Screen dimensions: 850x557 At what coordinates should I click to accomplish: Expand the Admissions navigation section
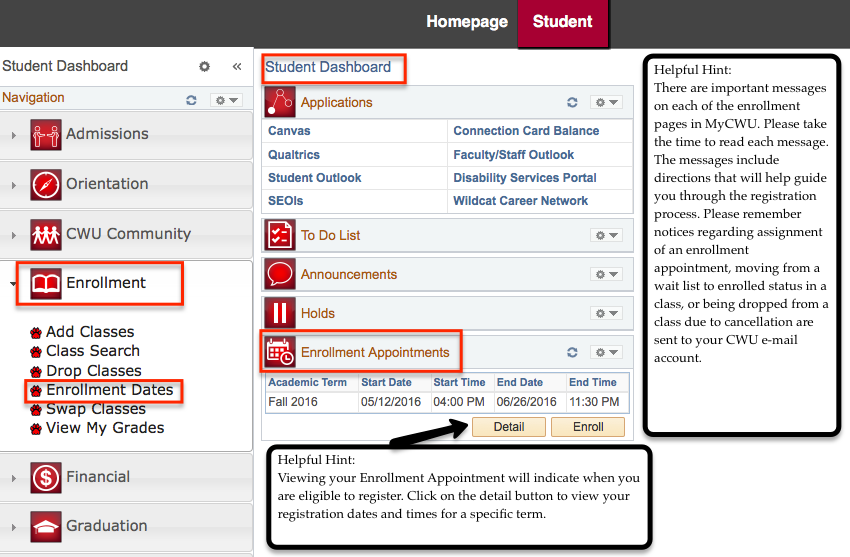coord(14,134)
